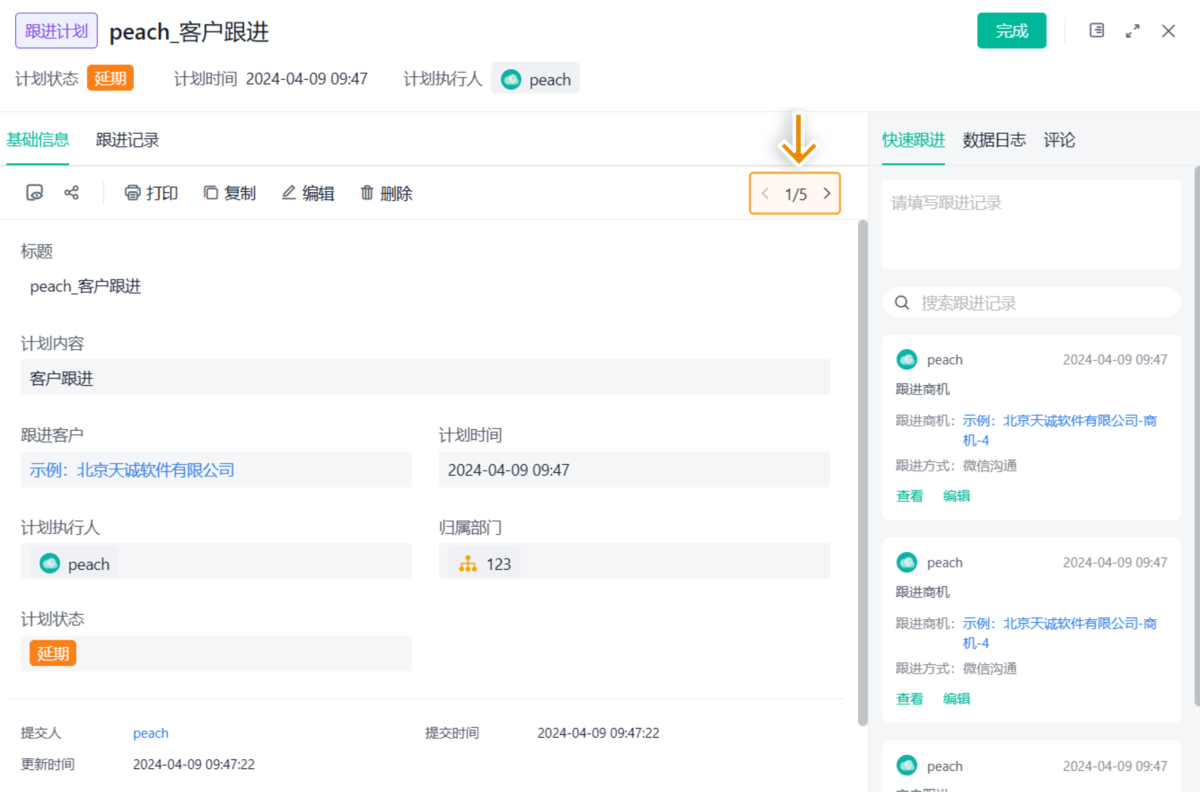Click the 删除 delete button
Image resolution: width=1200 pixels, height=792 pixels.
386,193
